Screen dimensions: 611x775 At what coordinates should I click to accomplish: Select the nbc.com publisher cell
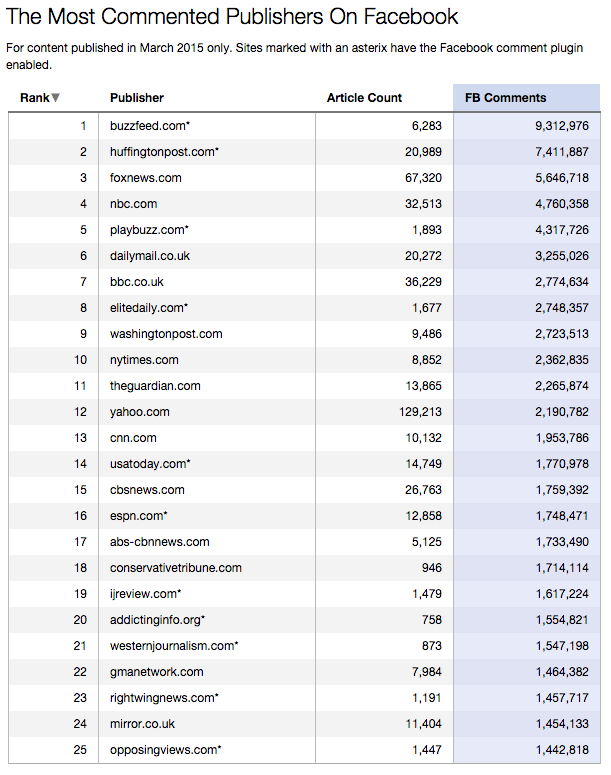click(x=133, y=204)
